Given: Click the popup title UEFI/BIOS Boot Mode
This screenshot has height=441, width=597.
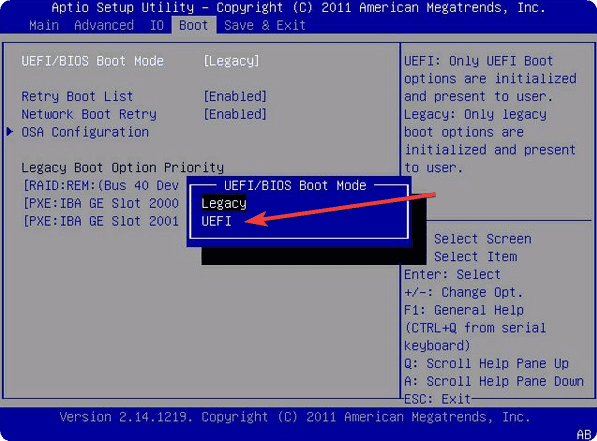Looking at the screenshot, I should point(295,185).
